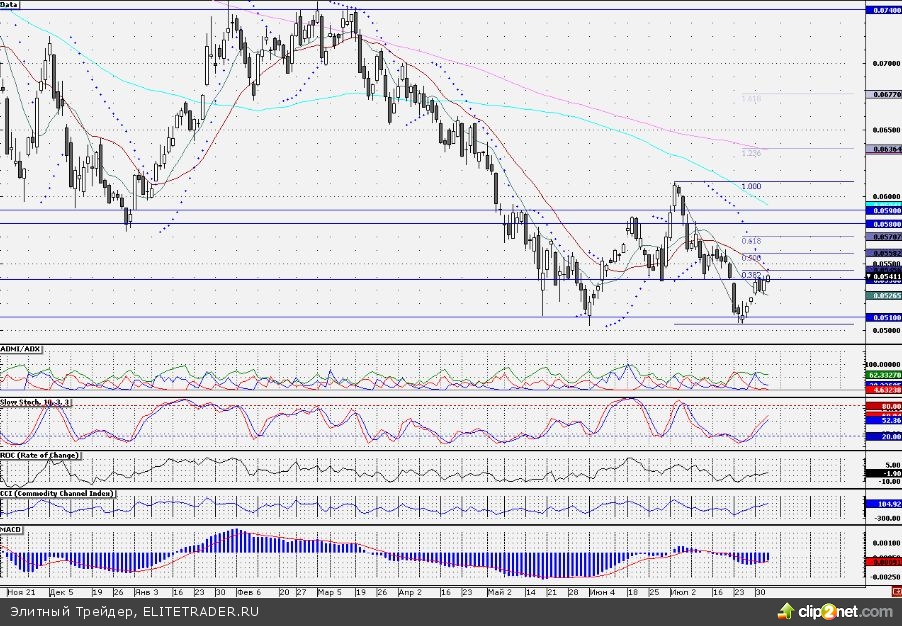Select the 0.05100 support level tag
The height and width of the screenshot is (626, 902).
(882, 318)
